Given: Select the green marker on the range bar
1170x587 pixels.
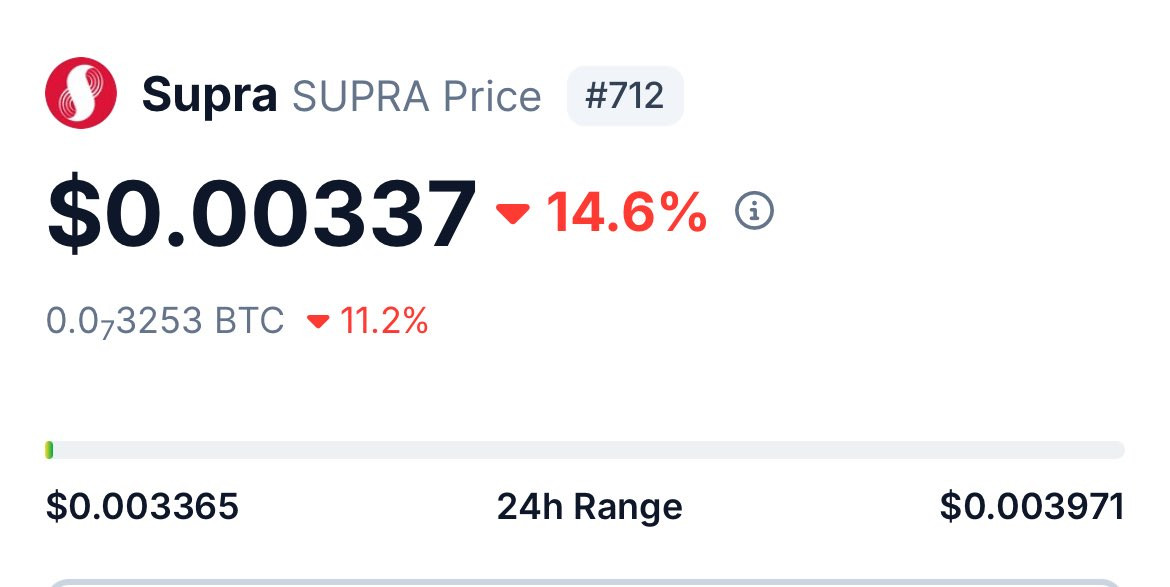Looking at the screenshot, I should click(49, 450).
